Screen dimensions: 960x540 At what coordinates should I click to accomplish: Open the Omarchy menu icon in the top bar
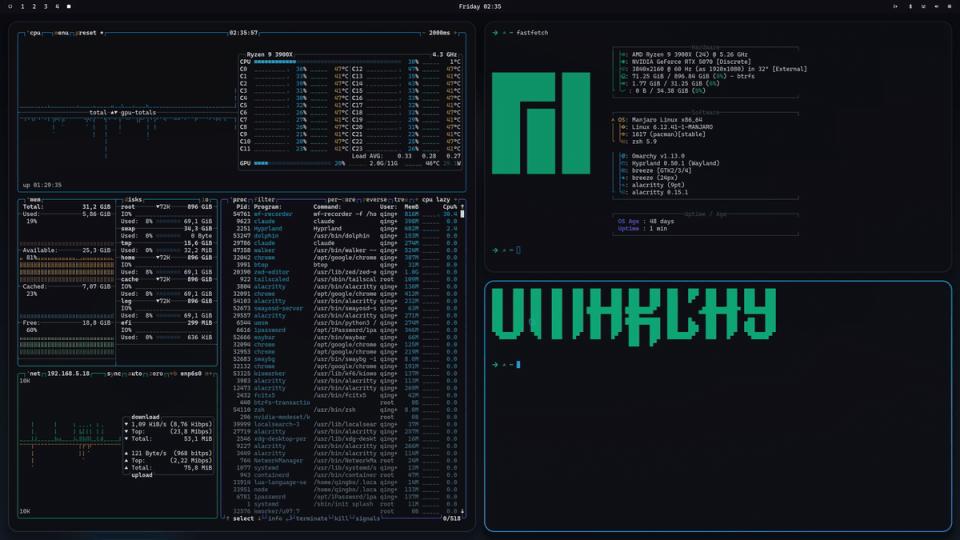coord(10,6)
